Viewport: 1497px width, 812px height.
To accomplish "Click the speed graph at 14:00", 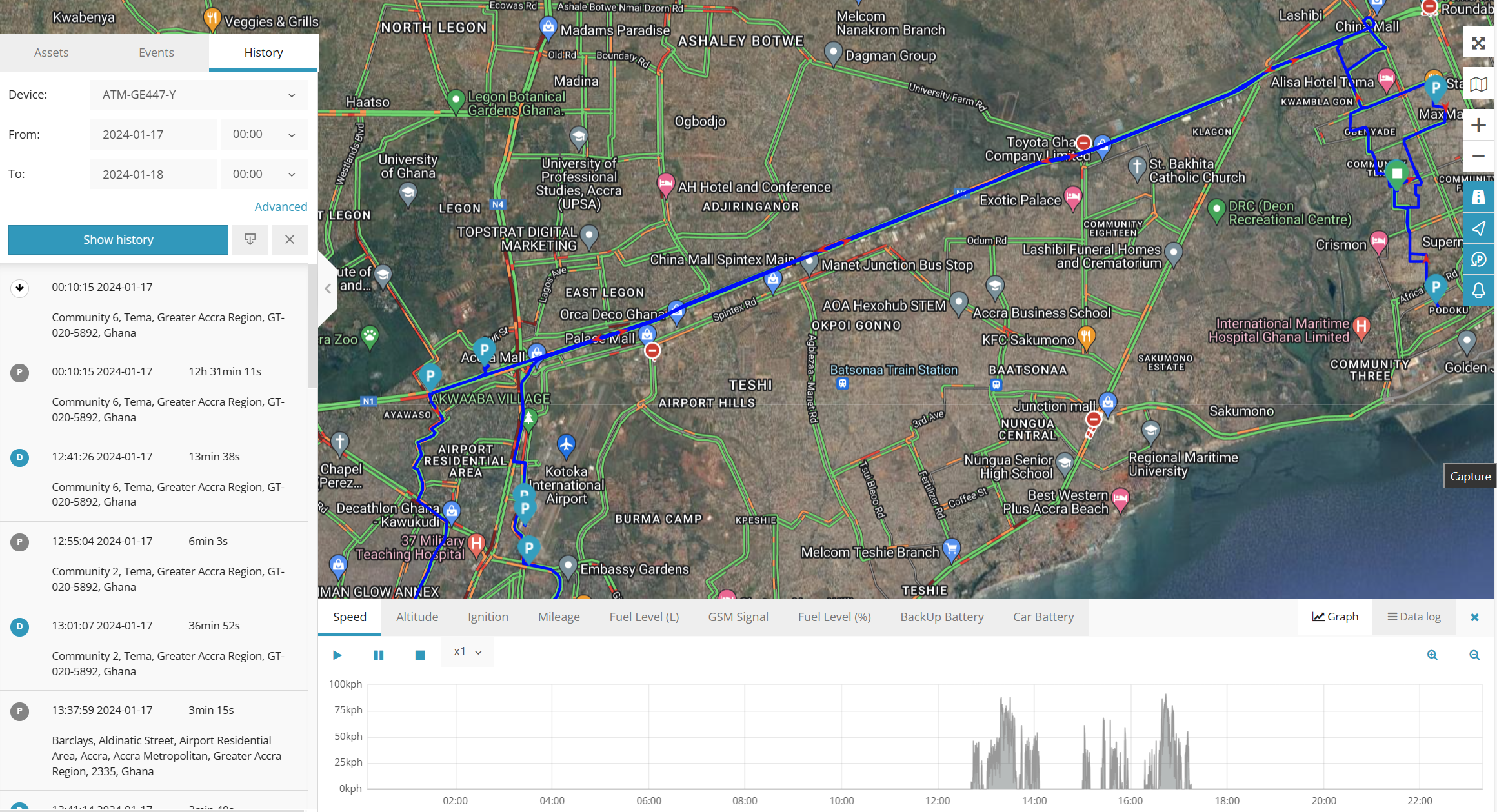I will click(1034, 737).
